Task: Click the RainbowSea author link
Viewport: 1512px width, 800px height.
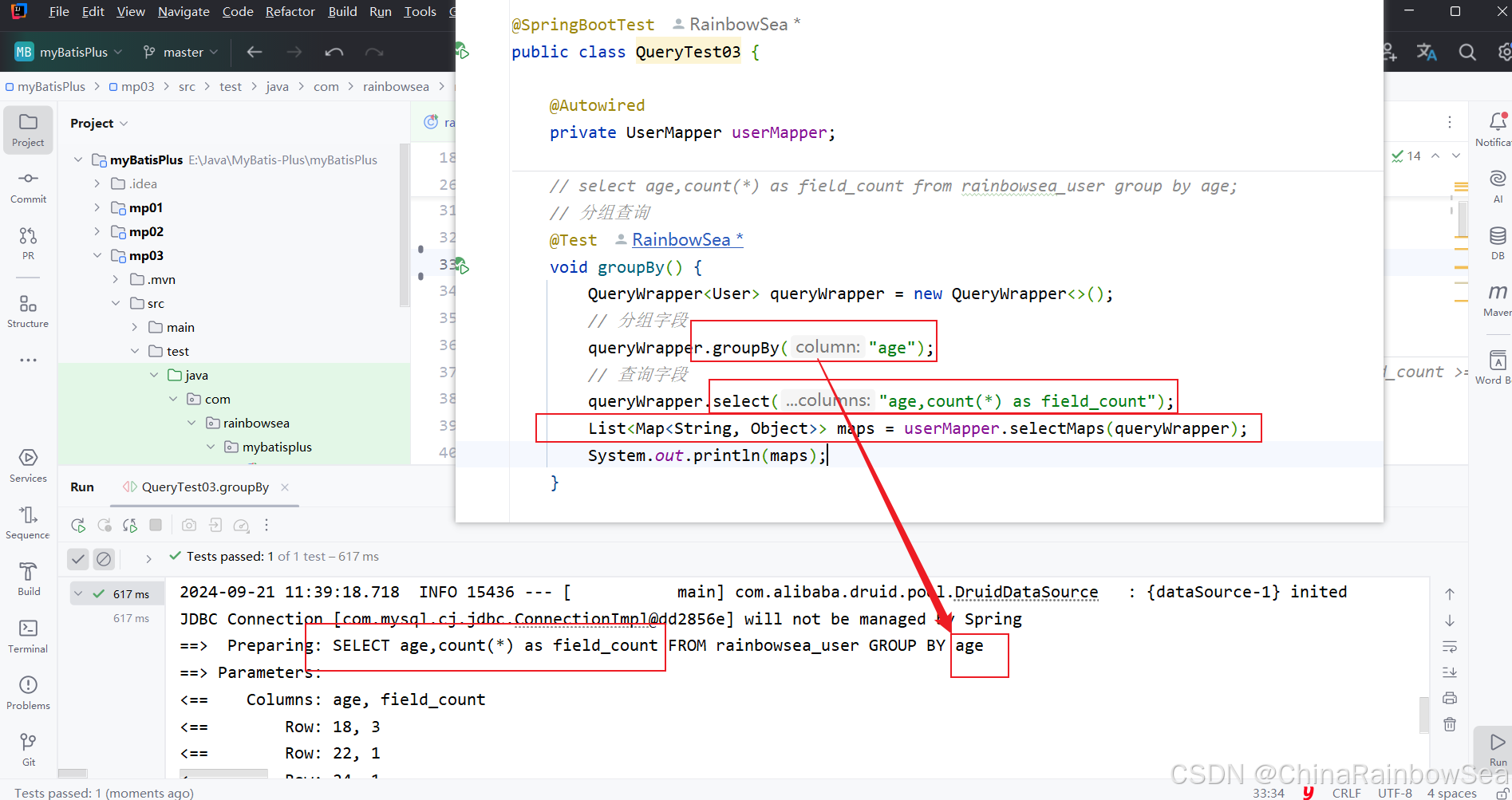Action: 687,239
